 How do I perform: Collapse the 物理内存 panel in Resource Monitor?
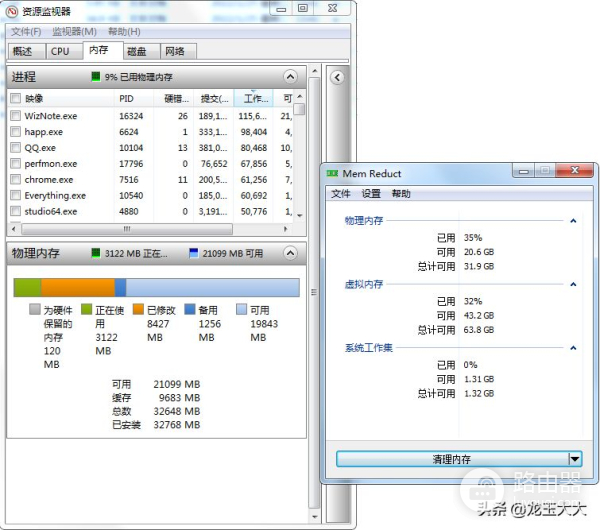[290, 254]
